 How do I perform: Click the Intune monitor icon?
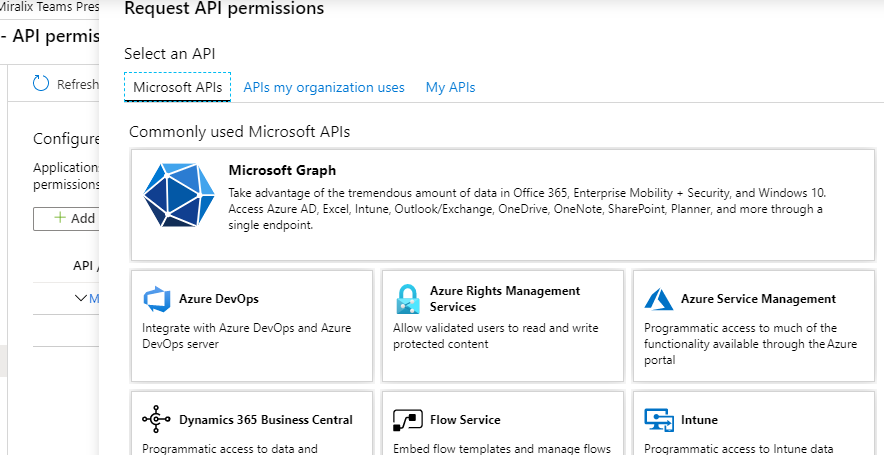click(658, 420)
